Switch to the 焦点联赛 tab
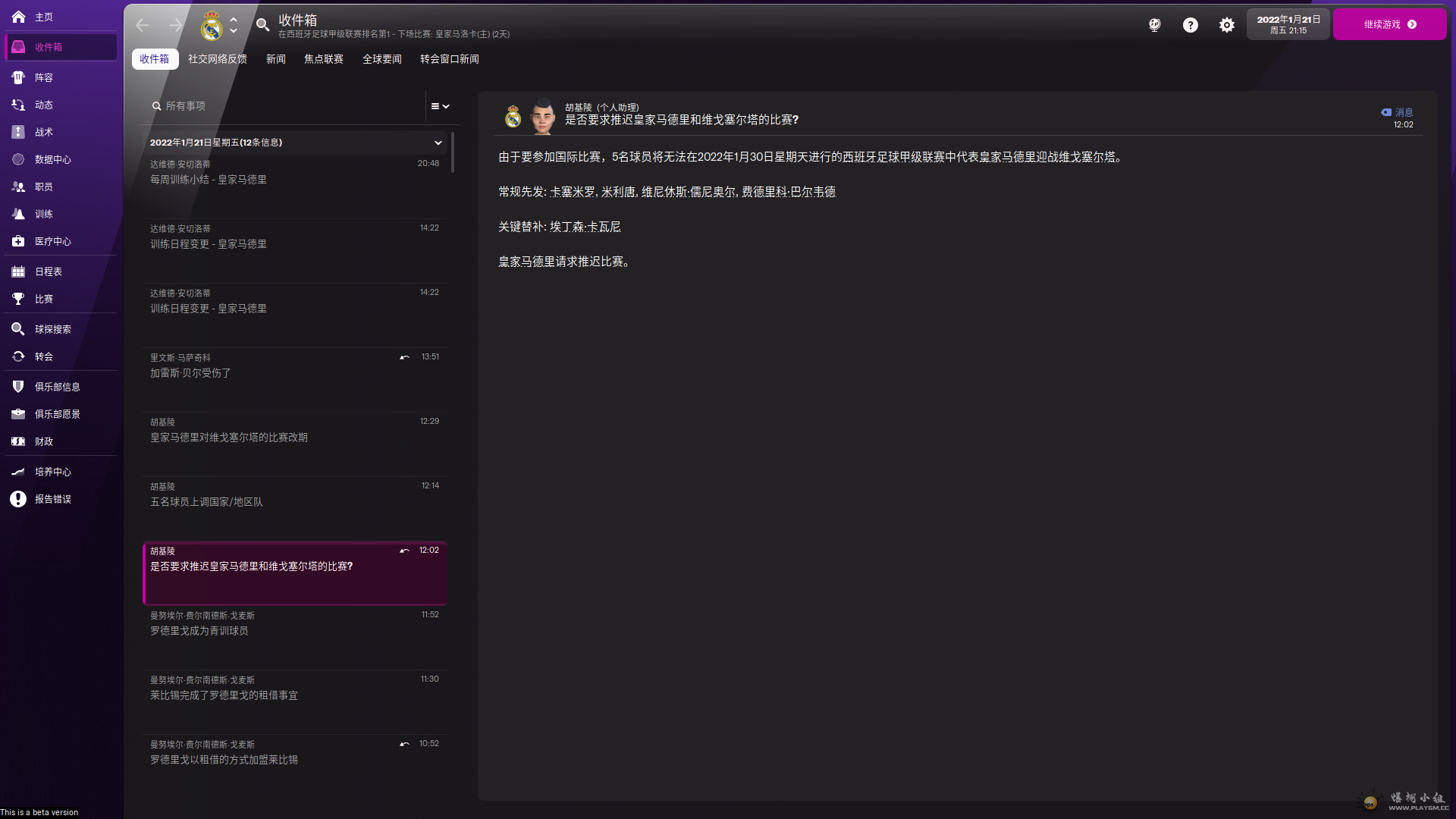Screen dimensions: 1456x819 (x=324, y=59)
